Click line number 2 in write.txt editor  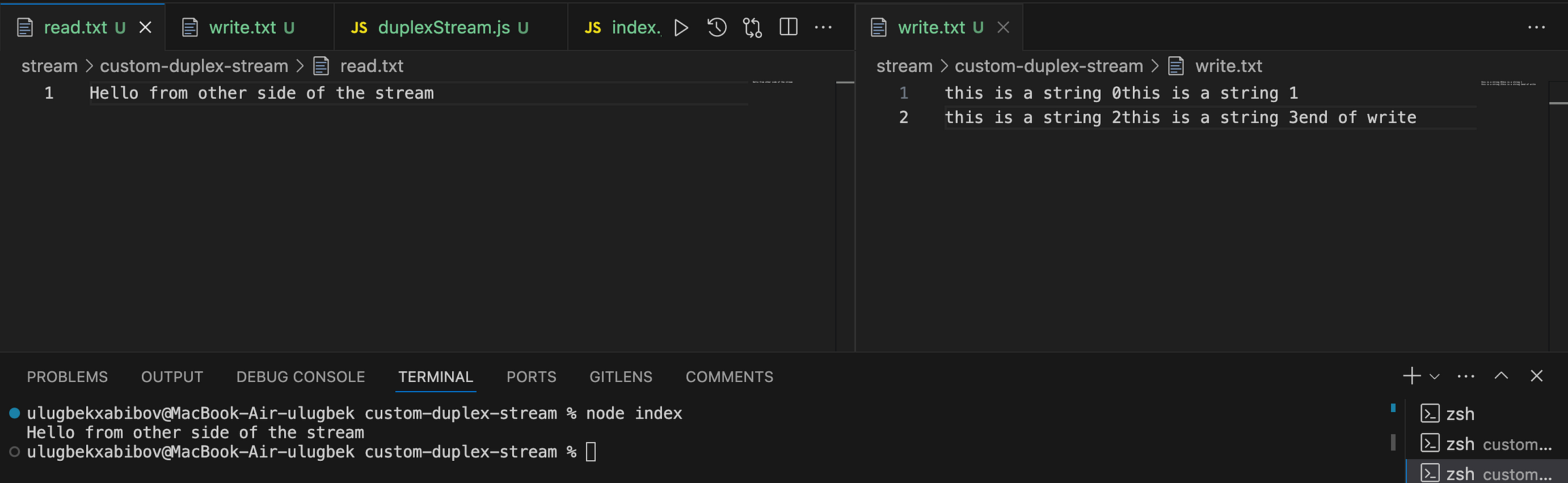(x=904, y=117)
